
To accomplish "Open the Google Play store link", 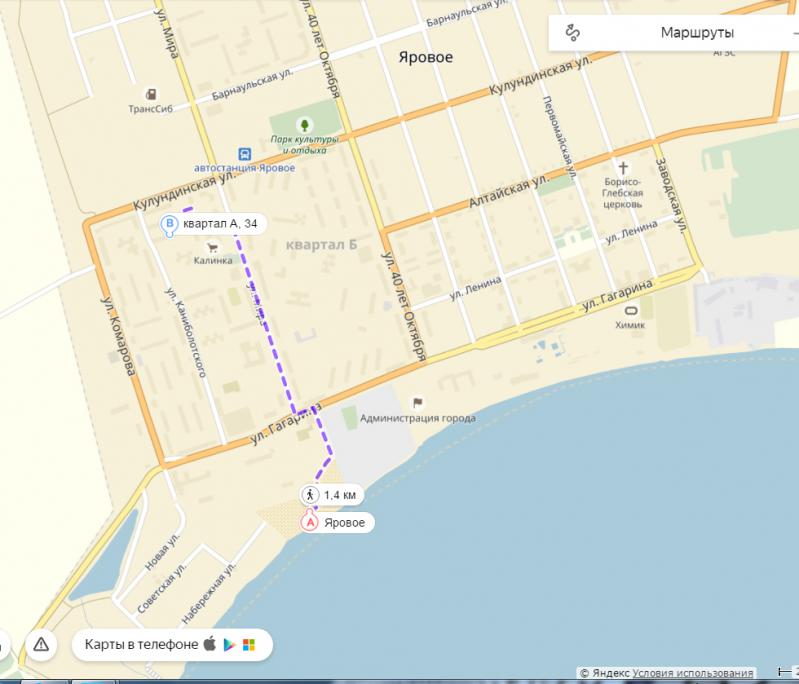I will [x=229, y=645].
